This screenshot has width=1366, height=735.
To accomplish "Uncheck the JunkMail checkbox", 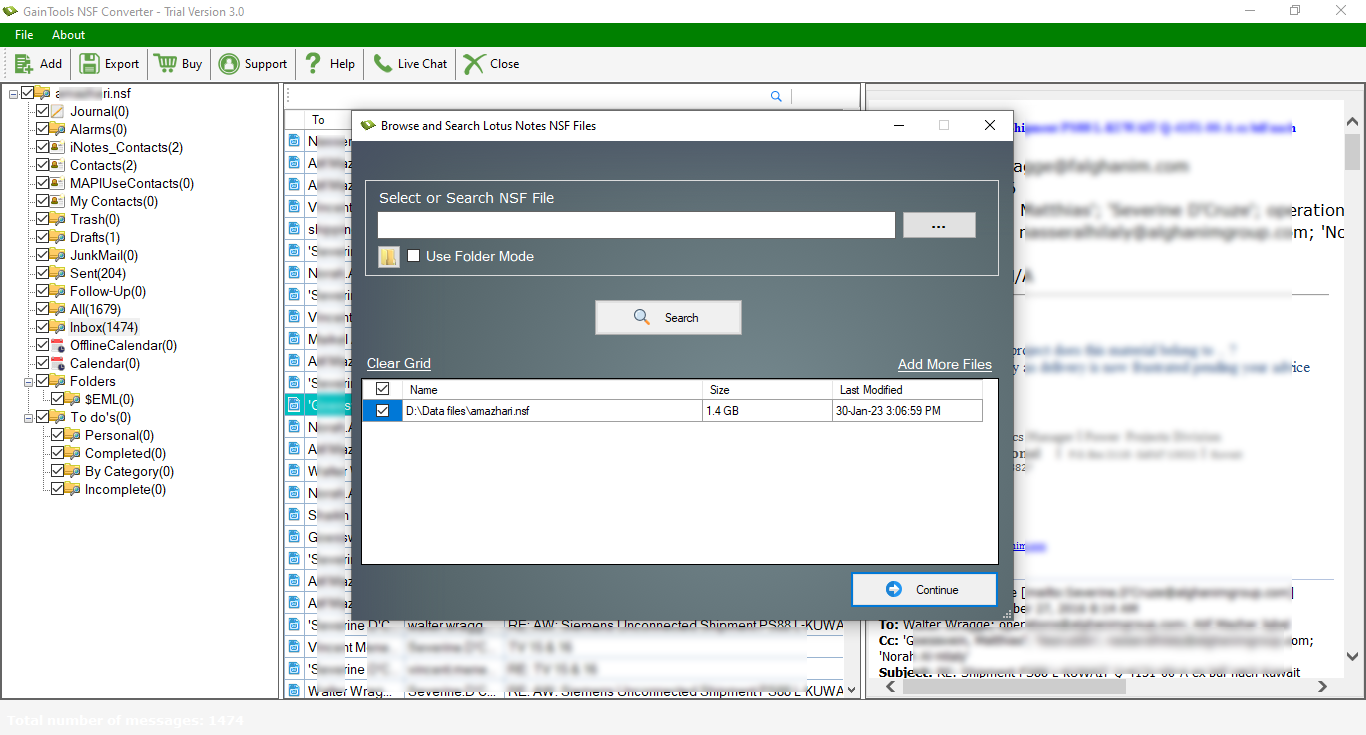I will pos(42,255).
